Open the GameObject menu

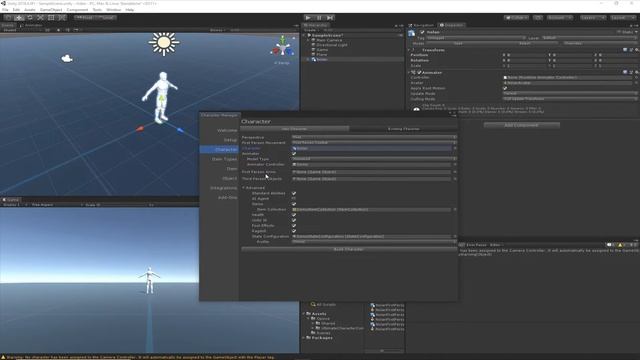pyautogui.click(x=51, y=10)
